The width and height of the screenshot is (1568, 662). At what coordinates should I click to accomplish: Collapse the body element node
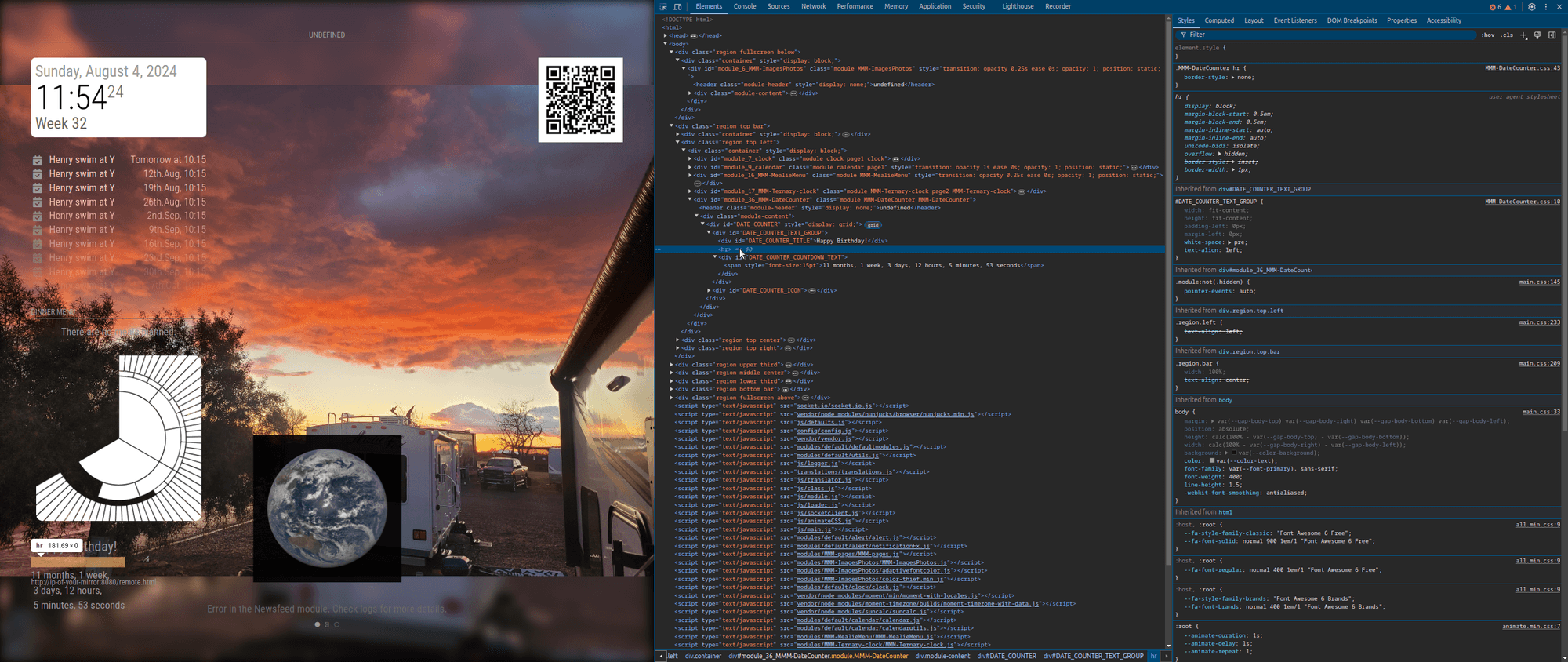pos(666,44)
